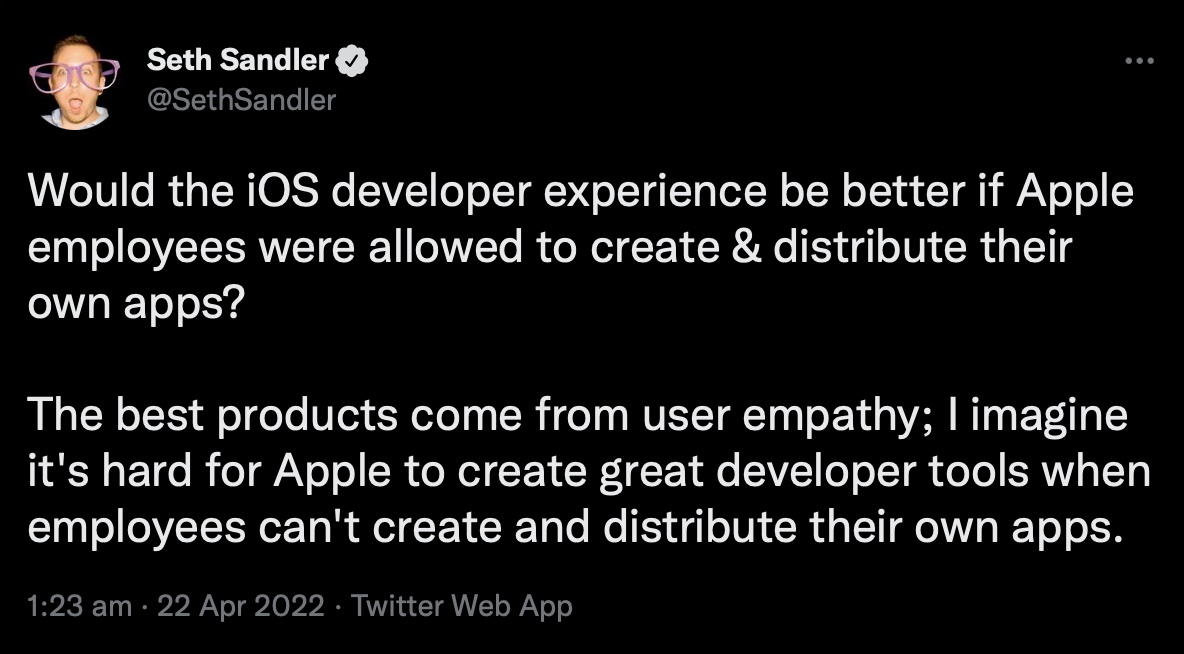This screenshot has height=654, width=1184.
Task: Click the verified badge next to Seth Sandler
Action: coord(350,59)
